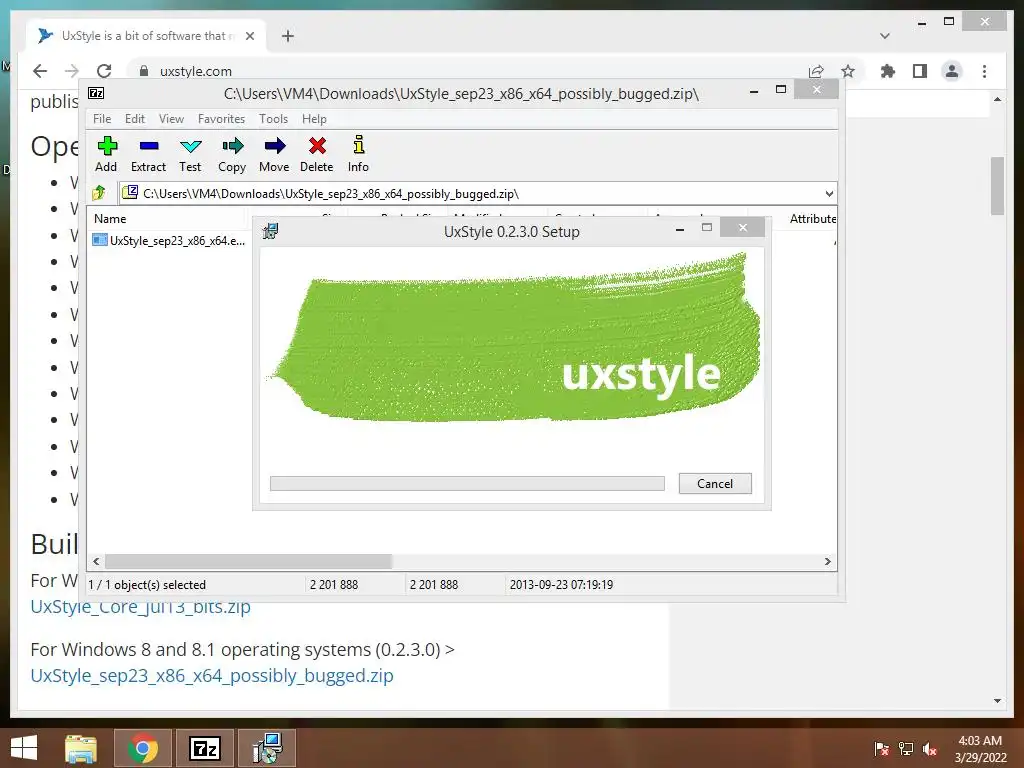Open the Chrome tab search chevron
Viewport: 1024px width, 768px height.
884,36
